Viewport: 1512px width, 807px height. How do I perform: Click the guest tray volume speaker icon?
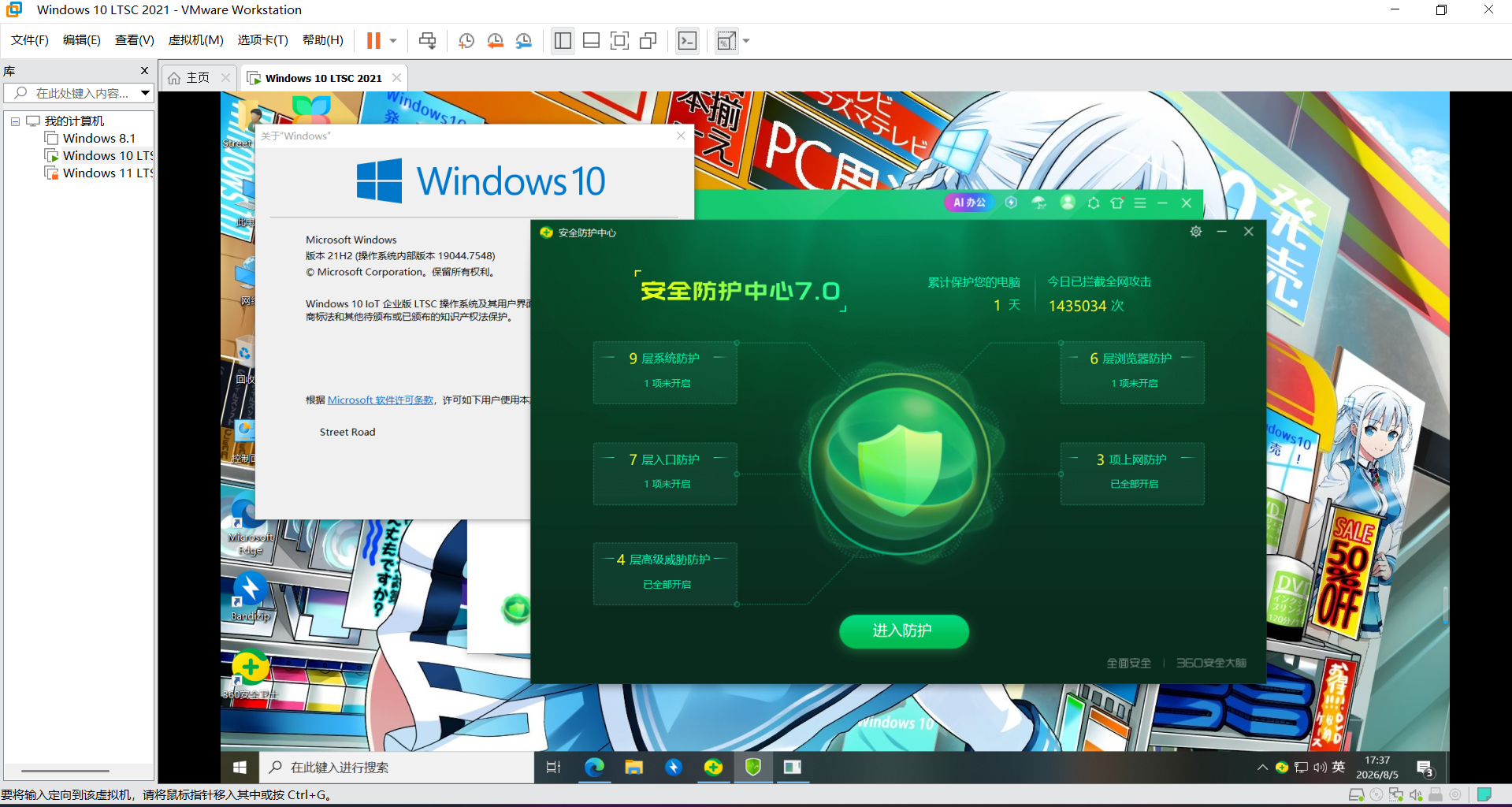(x=1320, y=767)
